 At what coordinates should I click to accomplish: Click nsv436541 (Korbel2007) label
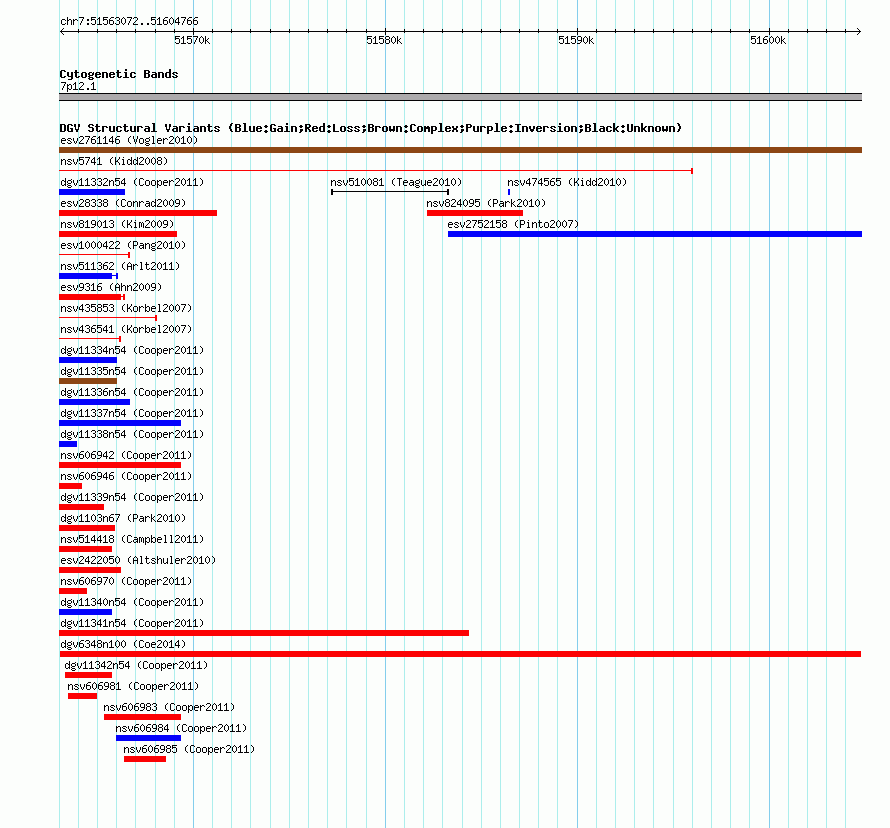126,329
